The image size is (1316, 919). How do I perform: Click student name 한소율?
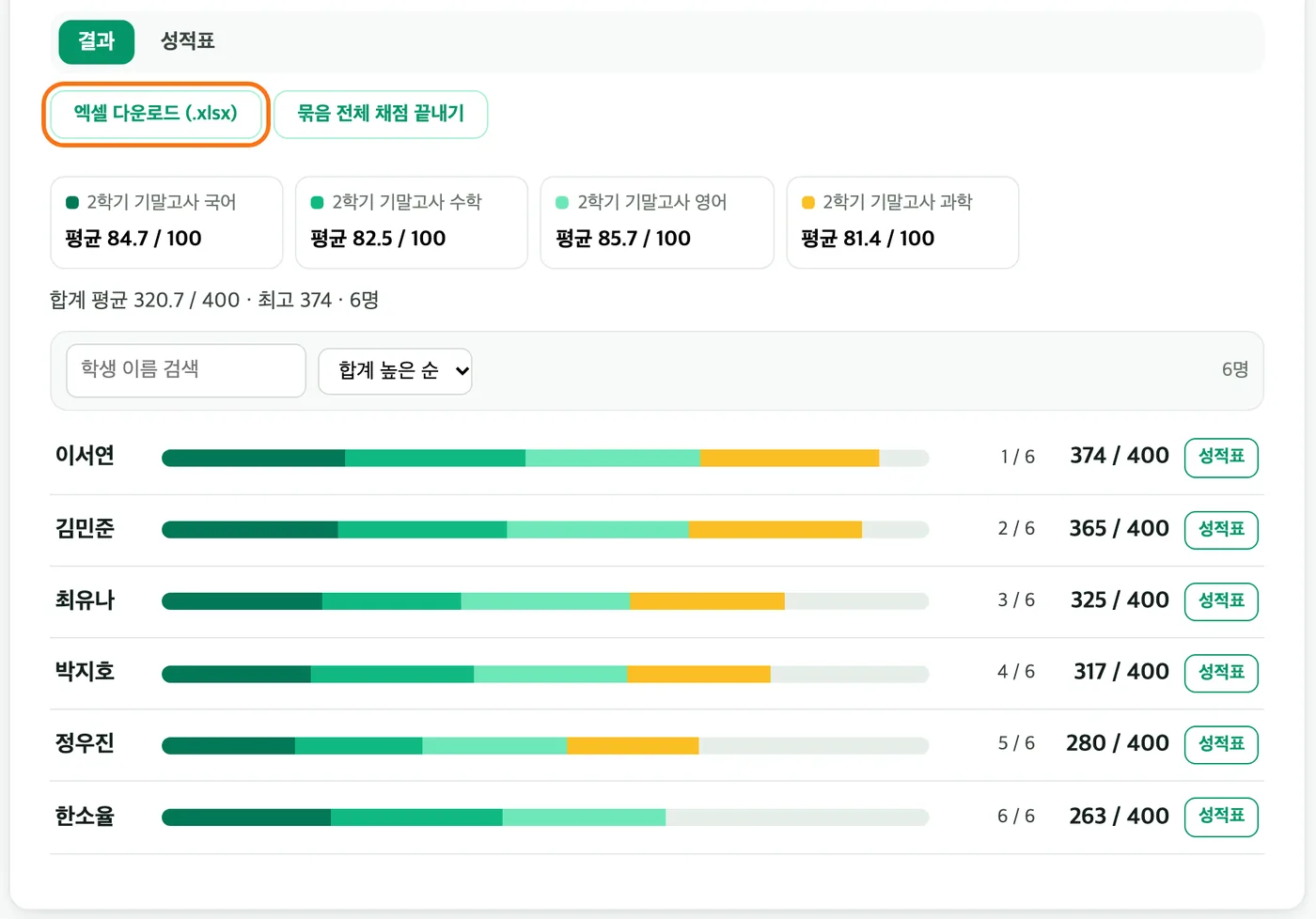point(85,816)
